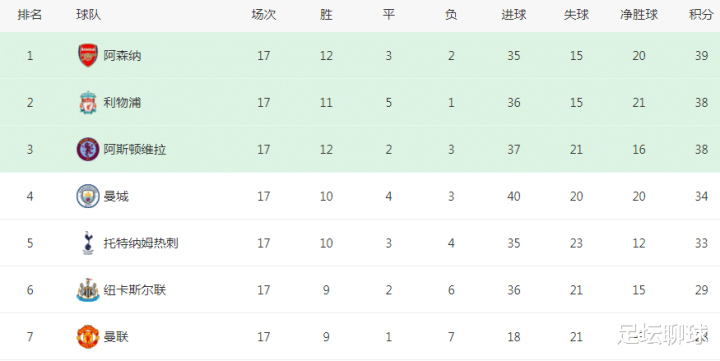Click the Liverpool club crest

coord(88,102)
